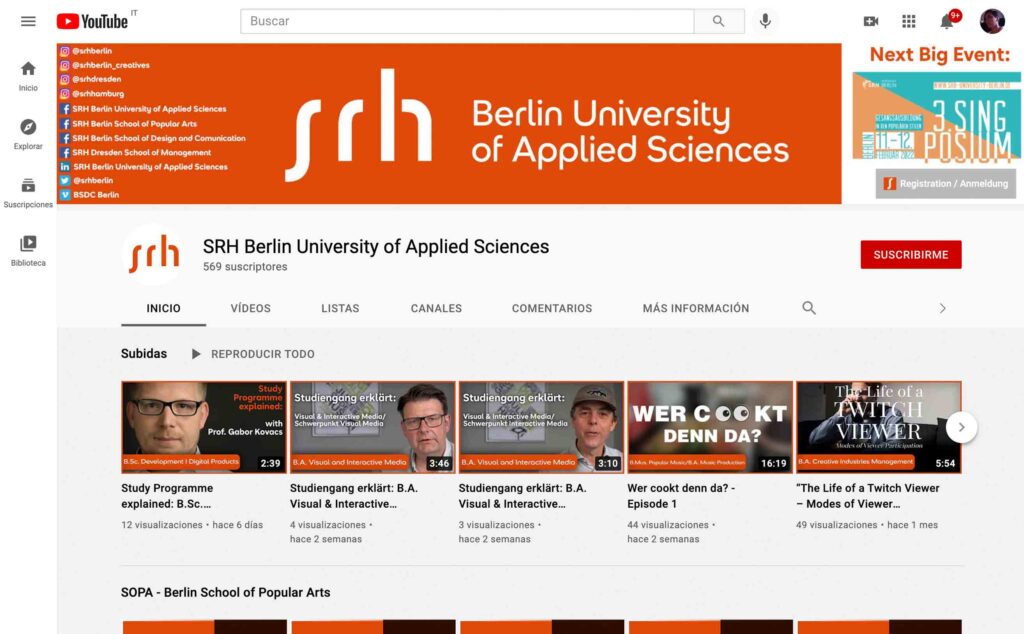Open the 3 Sing Posium event banner

coord(936,116)
